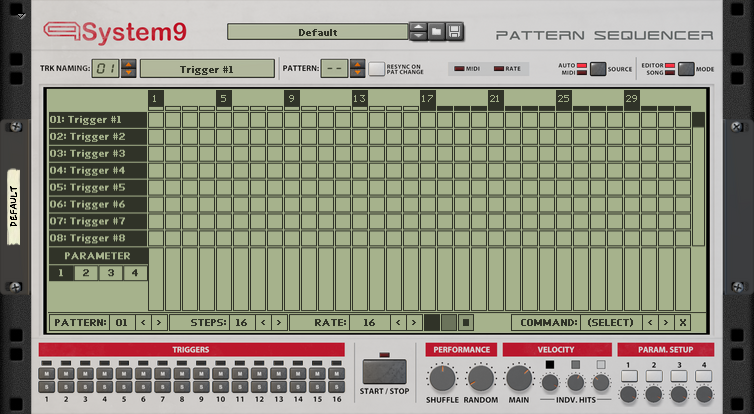Click the step grid vertical scrollbar
This screenshot has height=414, width=754.
point(698,179)
